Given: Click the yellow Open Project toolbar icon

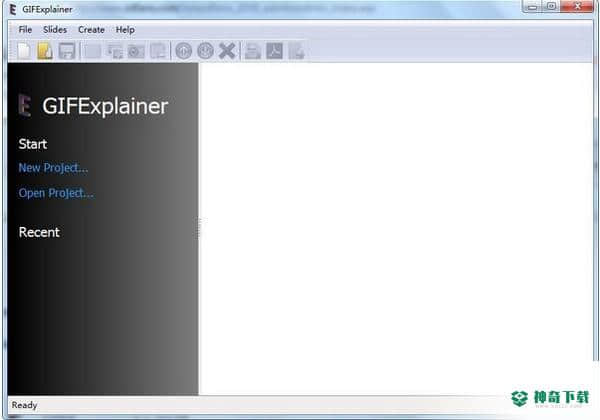Looking at the screenshot, I should [x=45, y=51].
